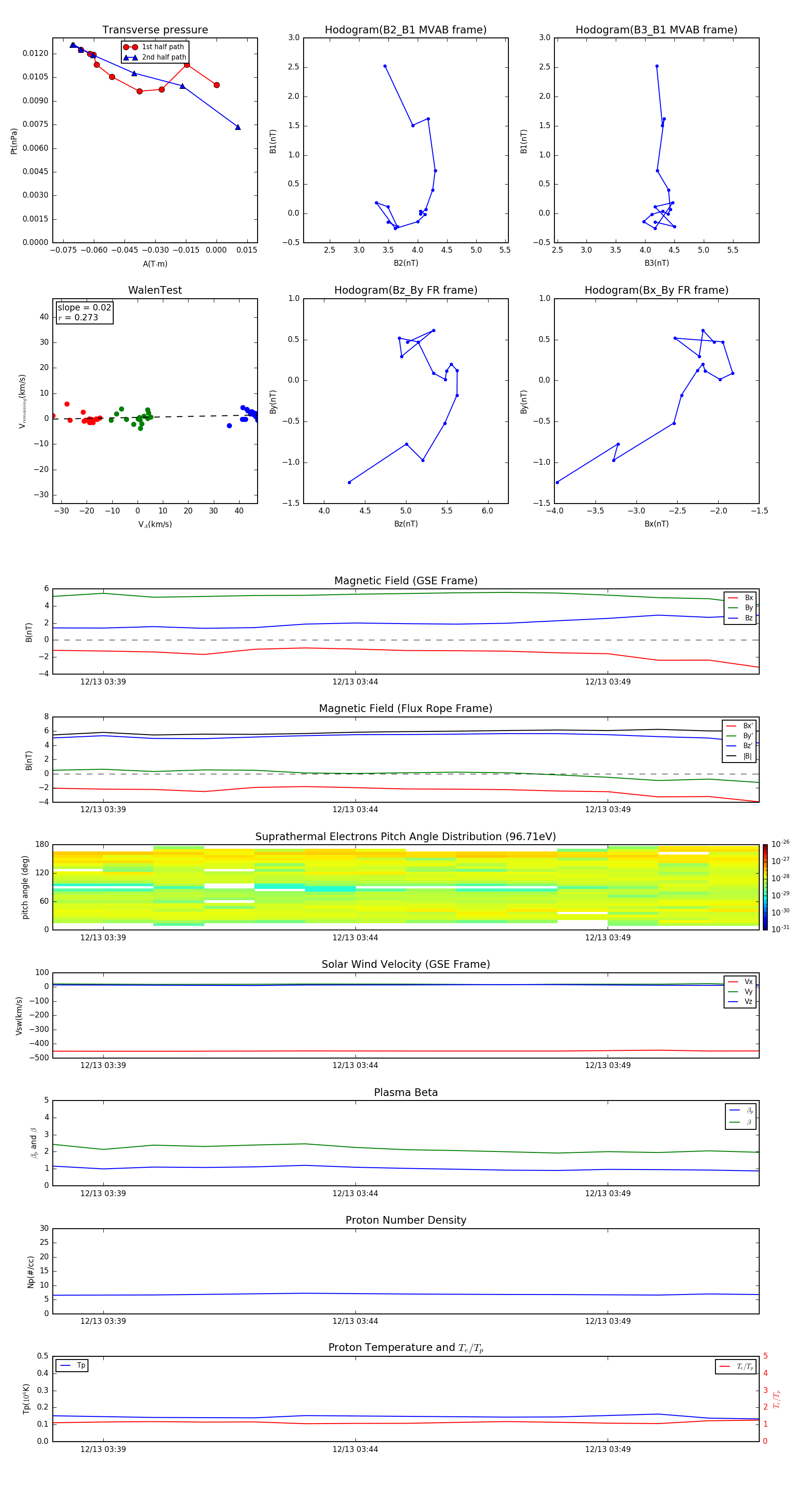Click the 'Np(#/cc)' axis label
The width and height of the screenshot is (812, 1489).
click(x=31, y=1271)
